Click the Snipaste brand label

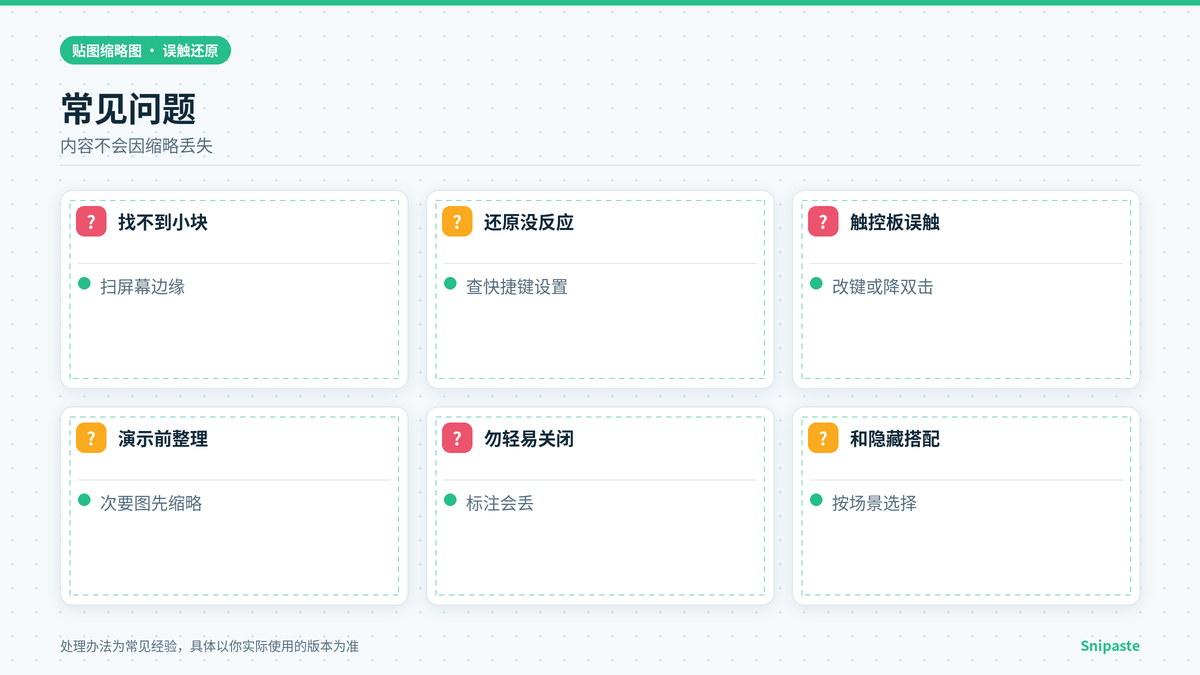tap(1110, 646)
